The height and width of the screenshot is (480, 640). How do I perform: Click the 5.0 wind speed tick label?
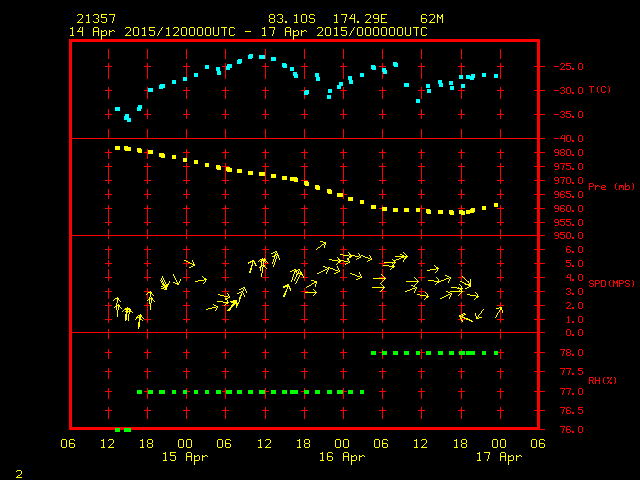[574, 264]
